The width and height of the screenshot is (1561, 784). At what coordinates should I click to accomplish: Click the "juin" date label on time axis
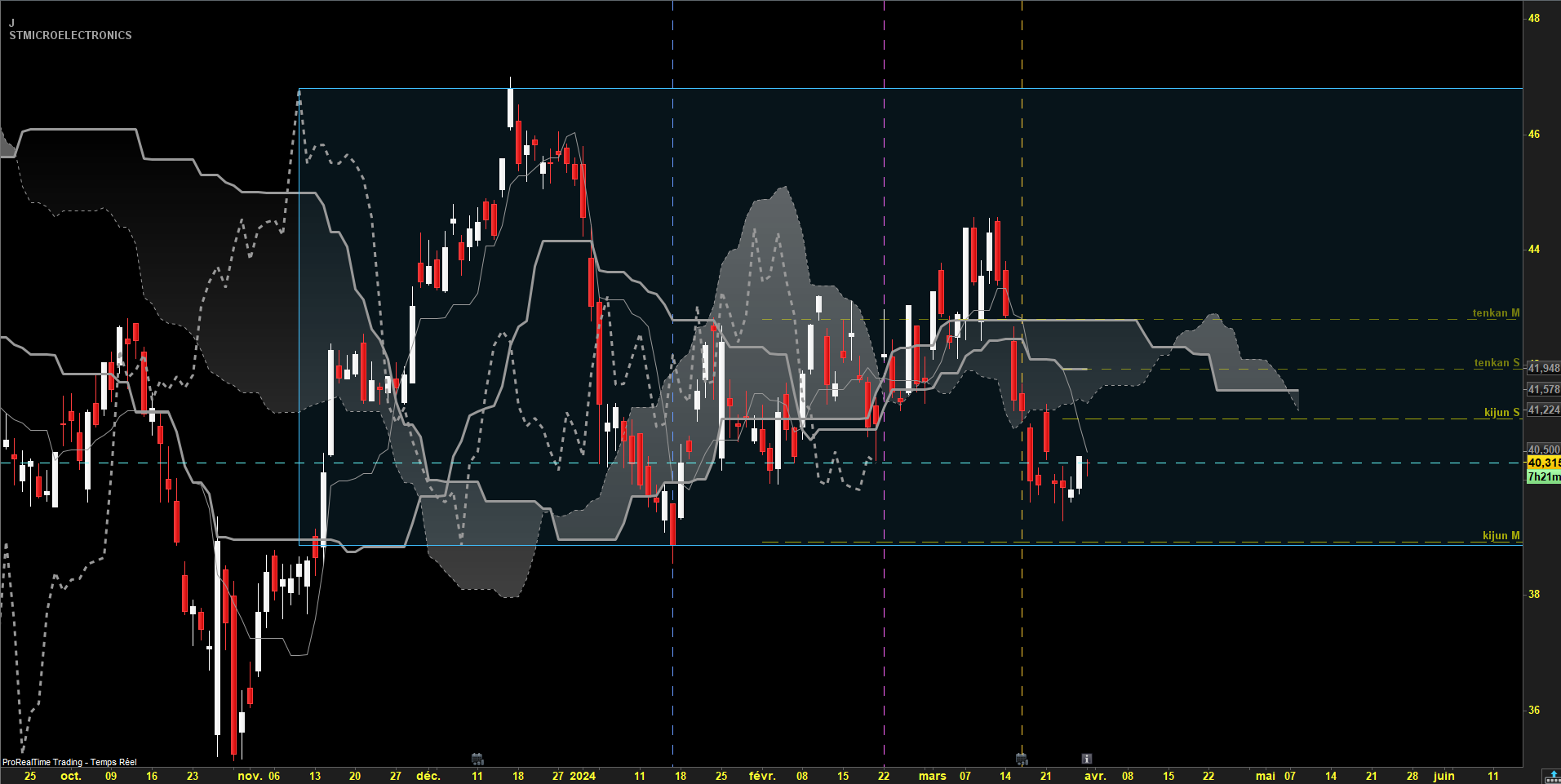pos(1443,776)
